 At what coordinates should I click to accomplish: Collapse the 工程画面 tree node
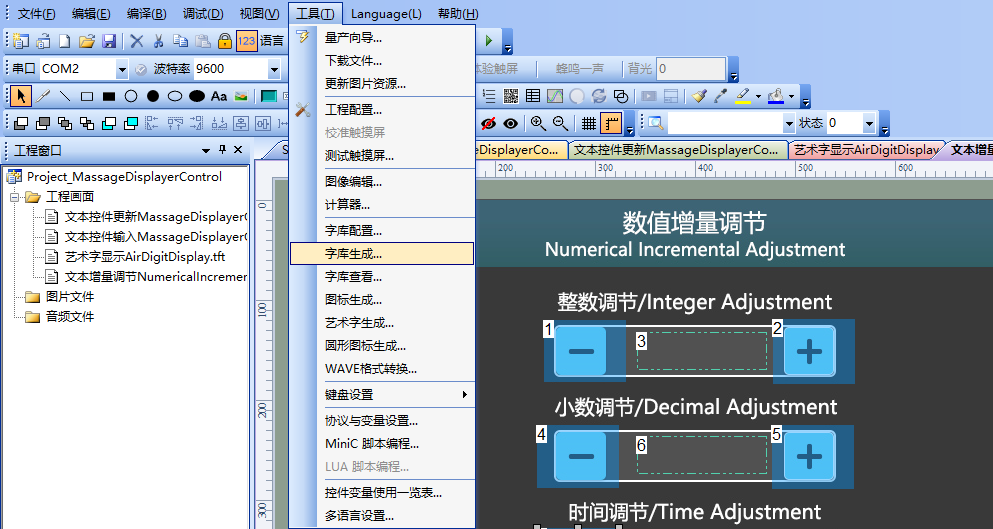click(x=15, y=197)
